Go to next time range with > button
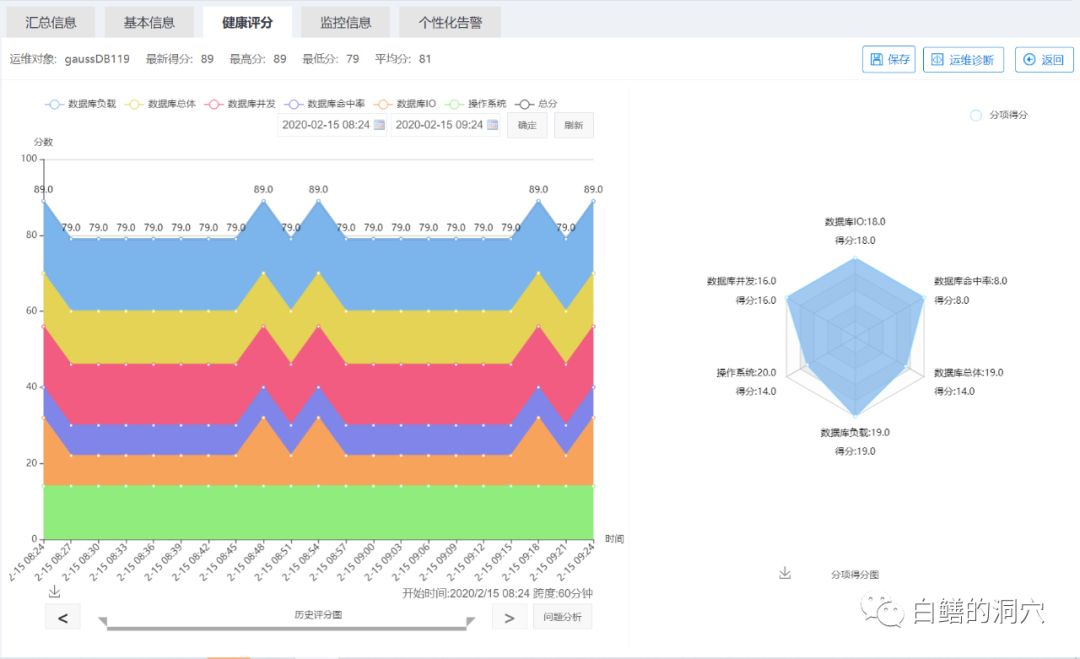Screen dimensions: 1080x659 point(510,618)
